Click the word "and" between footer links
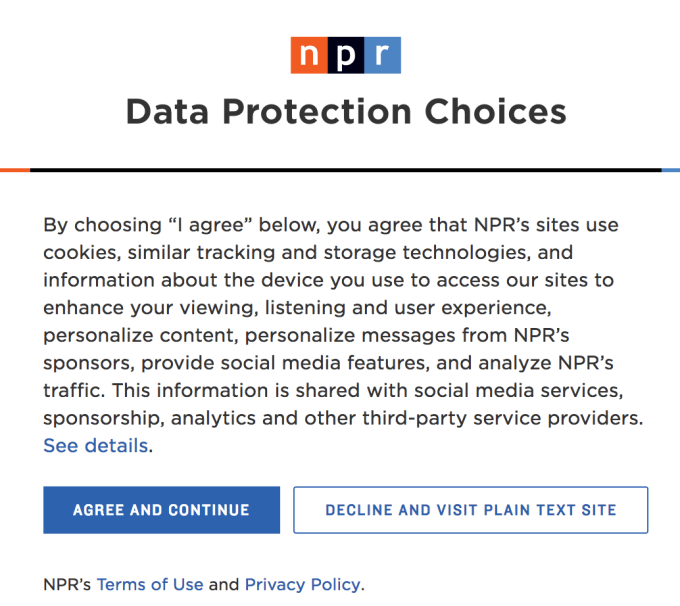680x606 pixels. pyautogui.click(x=224, y=584)
